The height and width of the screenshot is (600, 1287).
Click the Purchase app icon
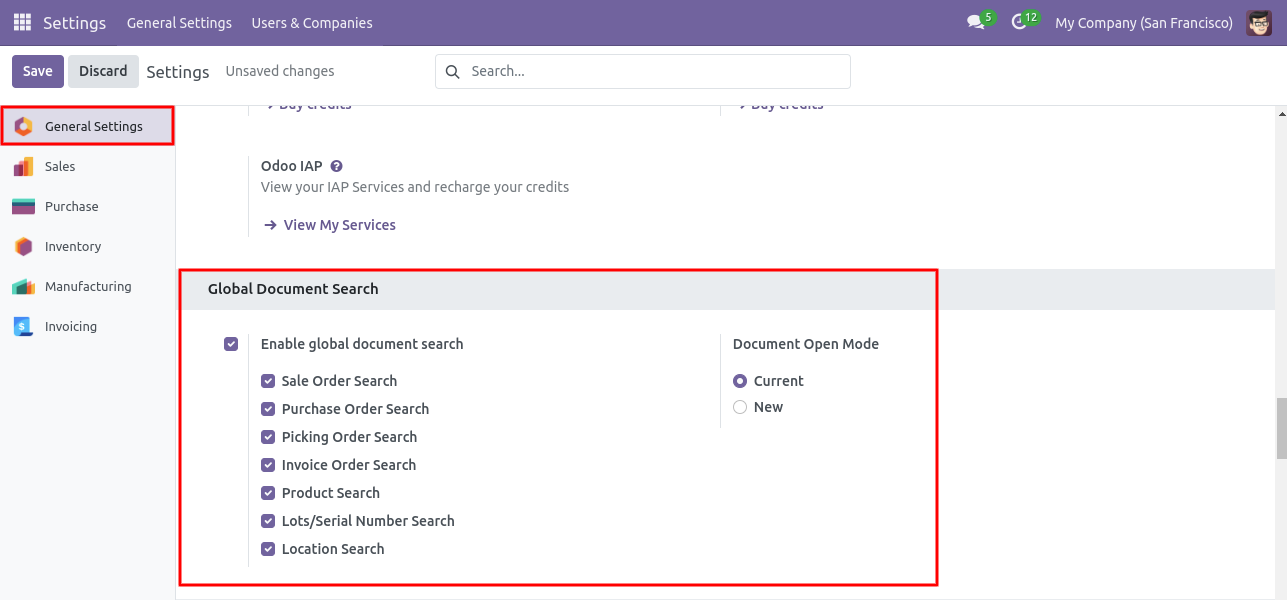tap(23, 207)
